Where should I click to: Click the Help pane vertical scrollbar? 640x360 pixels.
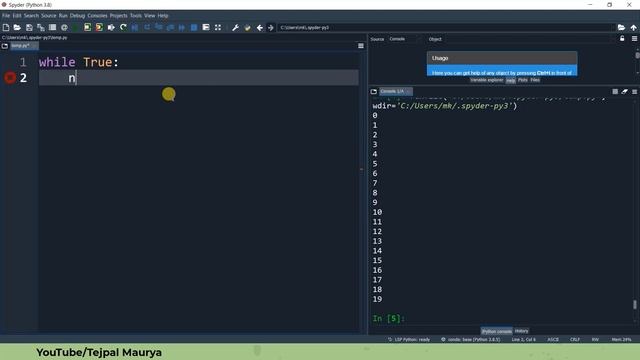coord(637,55)
